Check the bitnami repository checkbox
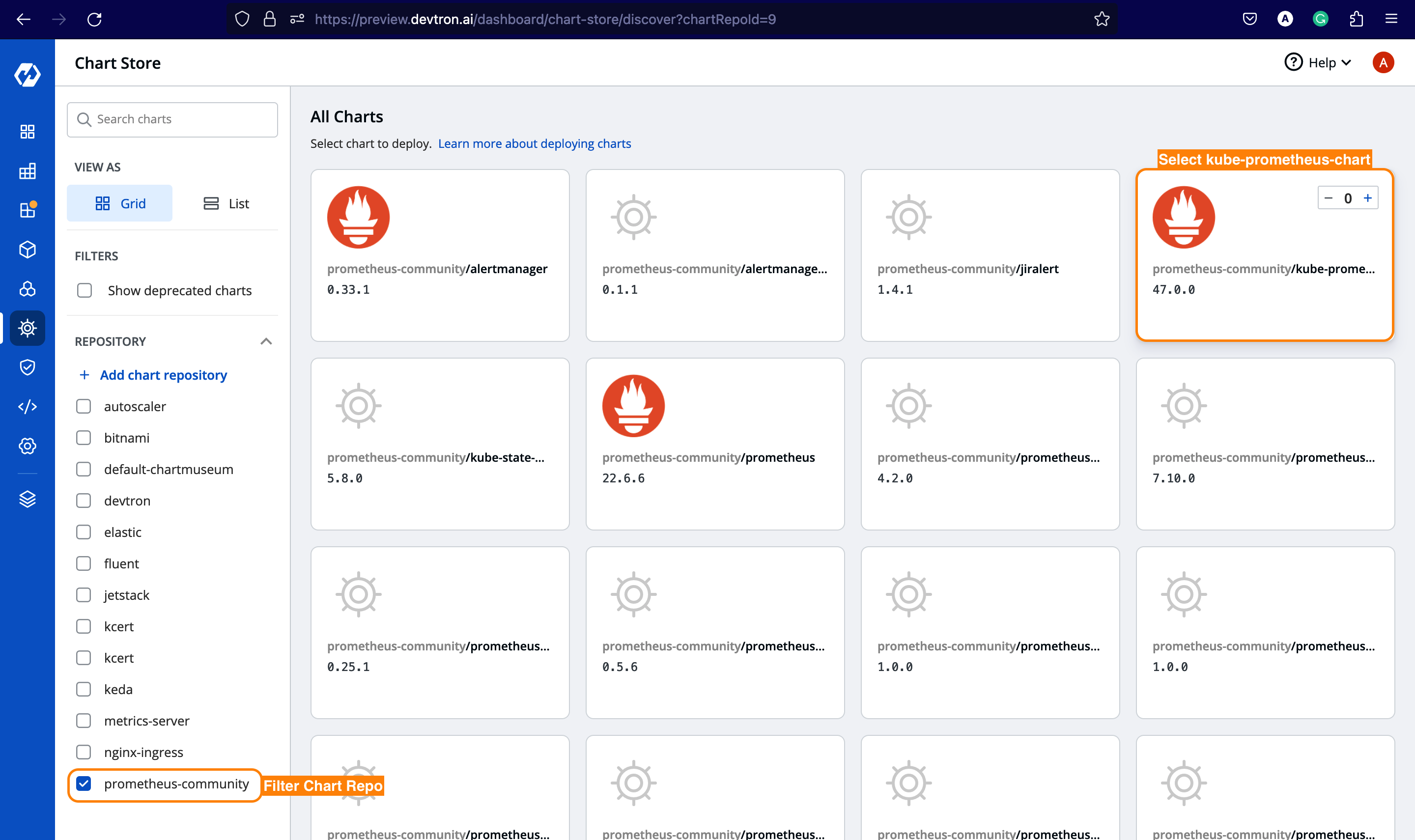The width and height of the screenshot is (1415, 840). pyautogui.click(x=84, y=438)
